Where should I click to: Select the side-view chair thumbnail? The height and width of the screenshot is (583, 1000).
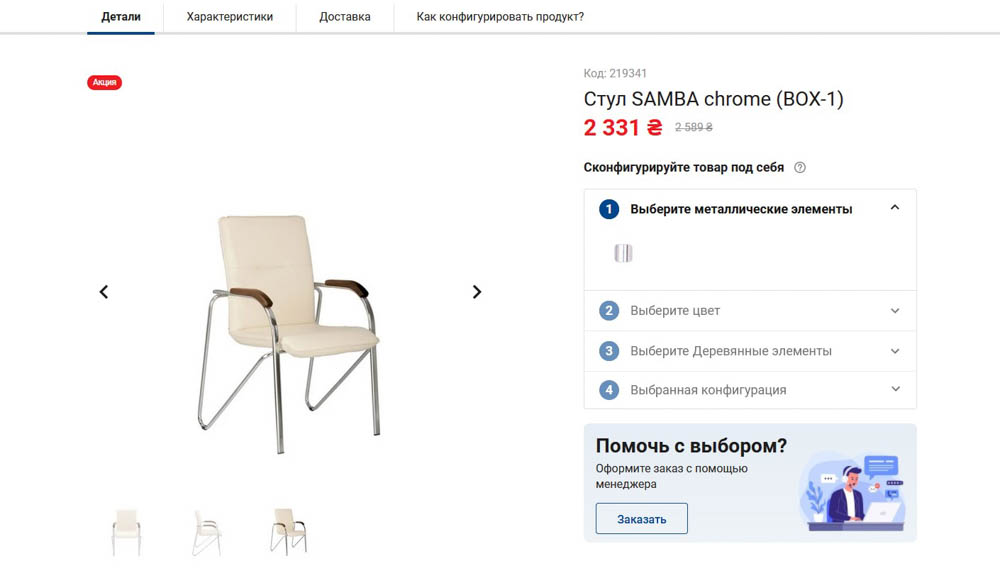pyautogui.click(x=207, y=531)
